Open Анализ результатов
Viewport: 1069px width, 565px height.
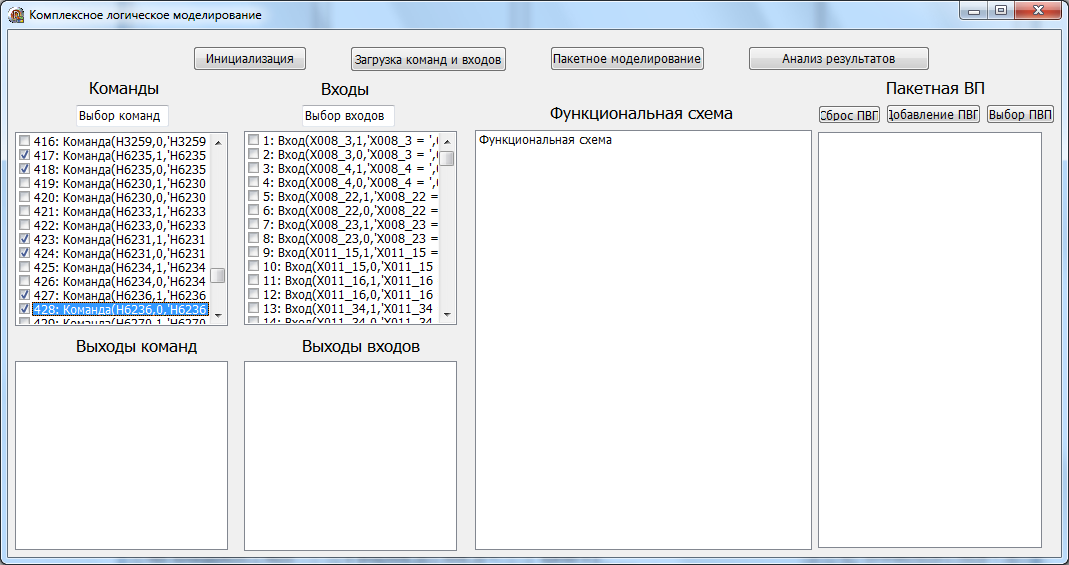pyautogui.click(x=839, y=59)
